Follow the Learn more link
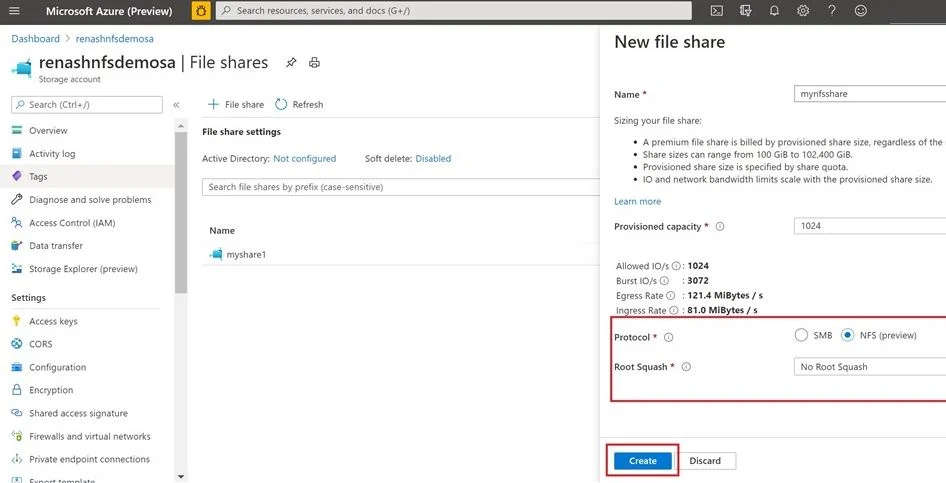Image resolution: width=946 pixels, height=483 pixels. coord(638,201)
